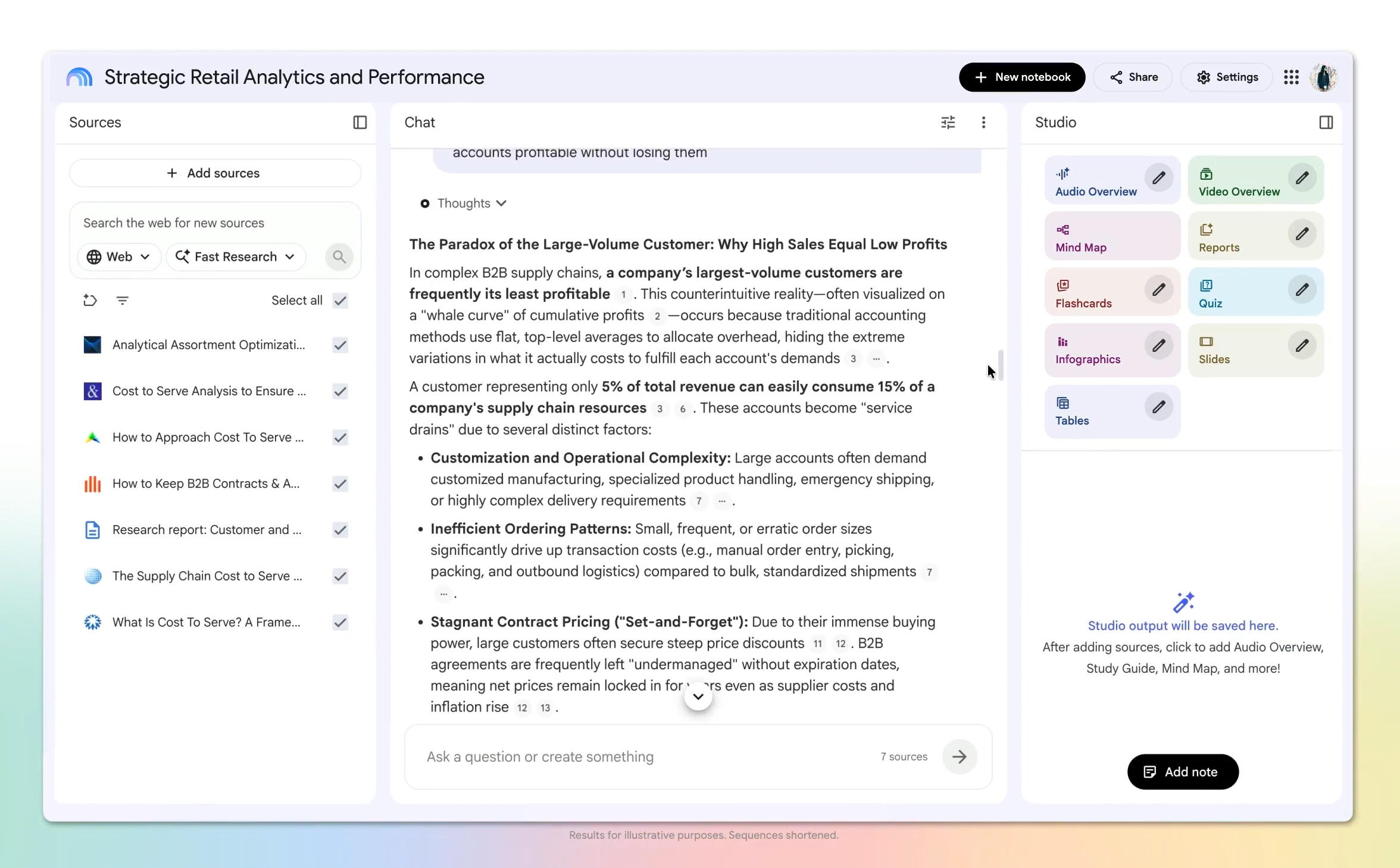Expand more citations after 'each account's demands 3'
This screenshot has height=868, width=1400.
[x=876, y=359]
